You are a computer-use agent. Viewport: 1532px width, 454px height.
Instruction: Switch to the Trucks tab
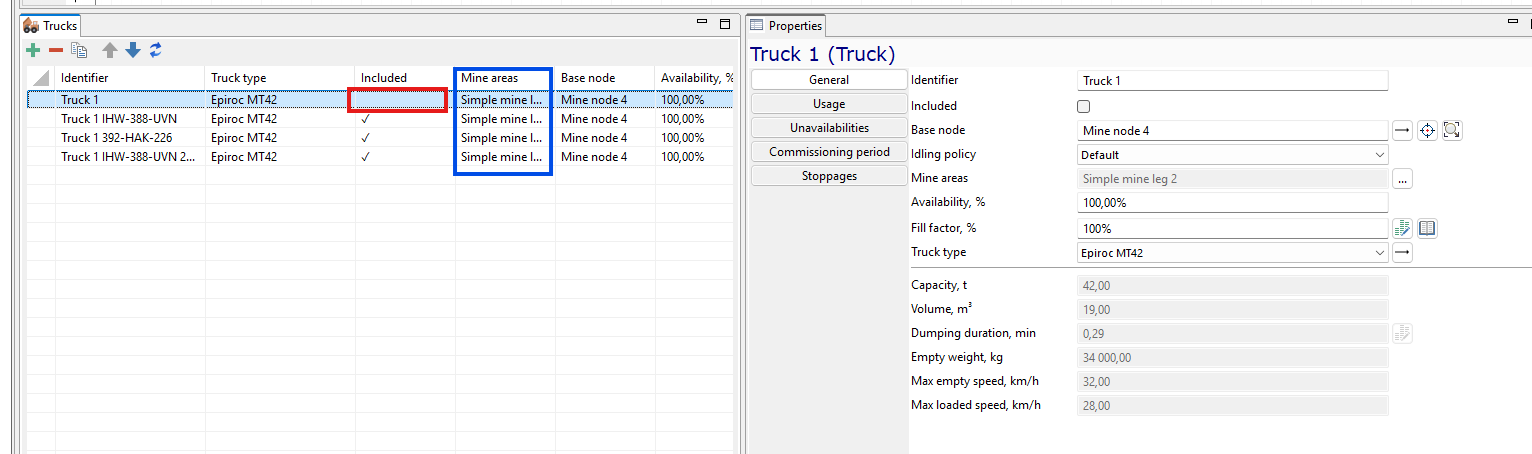point(51,25)
